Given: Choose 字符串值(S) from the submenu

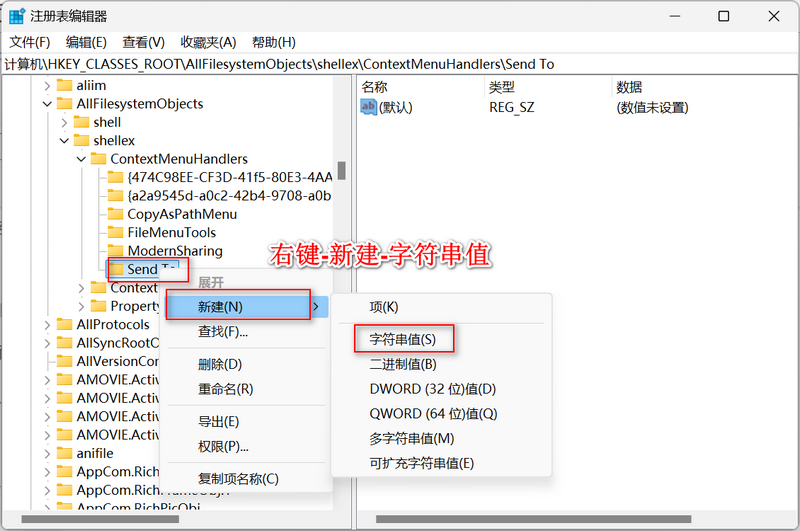Looking at the screenshot, I should (403, 340).
